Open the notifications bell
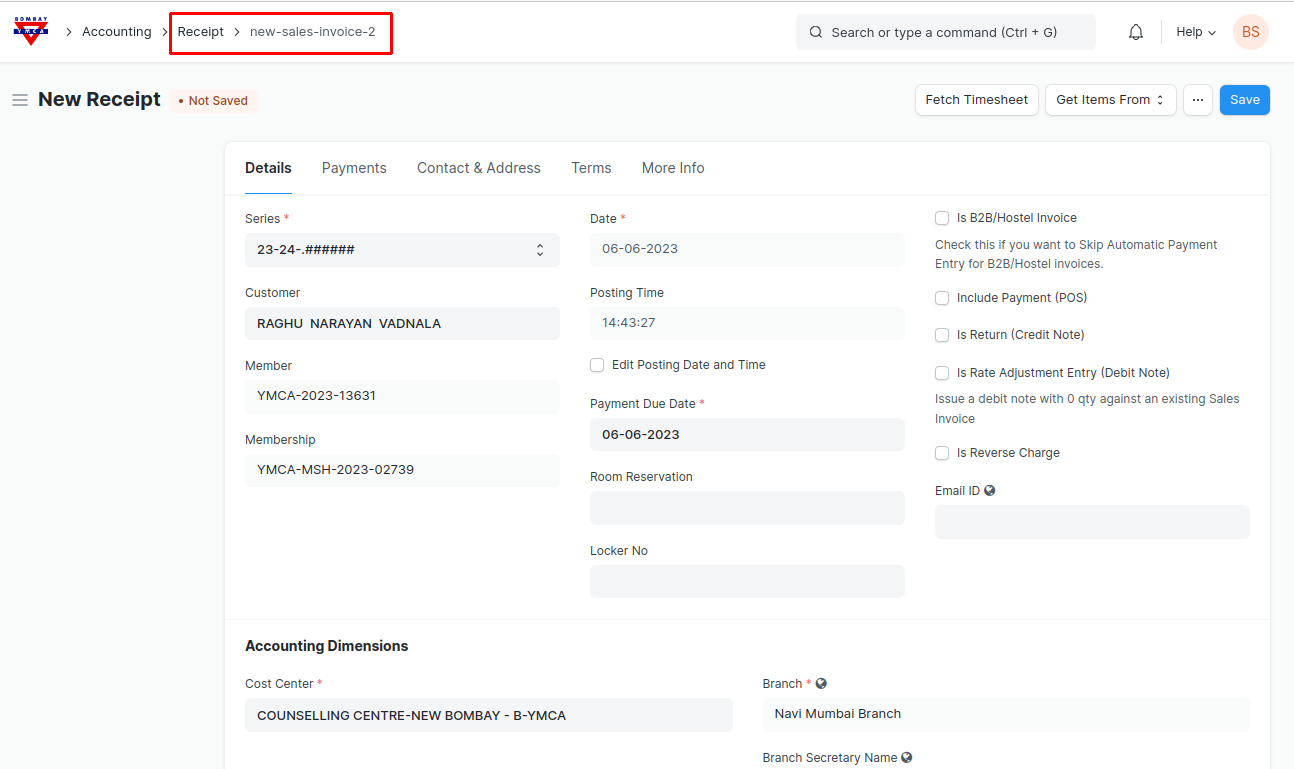The height and width of the screenshot is (769, 1294). 1135,32
